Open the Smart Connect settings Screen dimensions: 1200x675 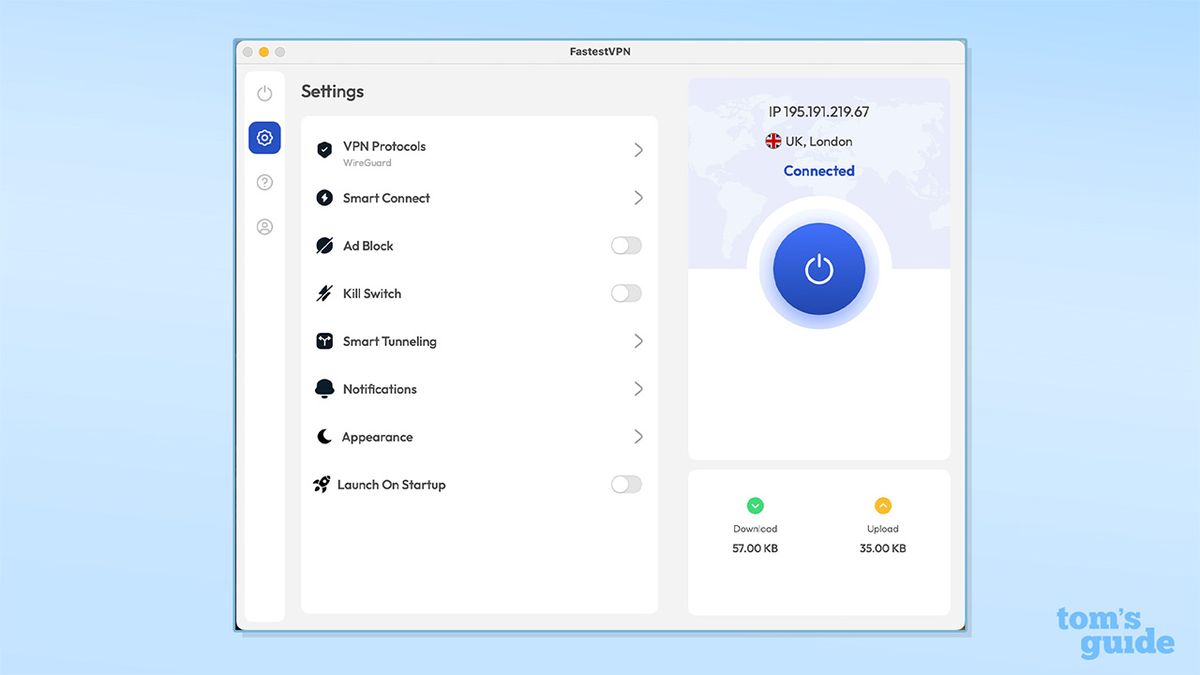click(639, 198)
